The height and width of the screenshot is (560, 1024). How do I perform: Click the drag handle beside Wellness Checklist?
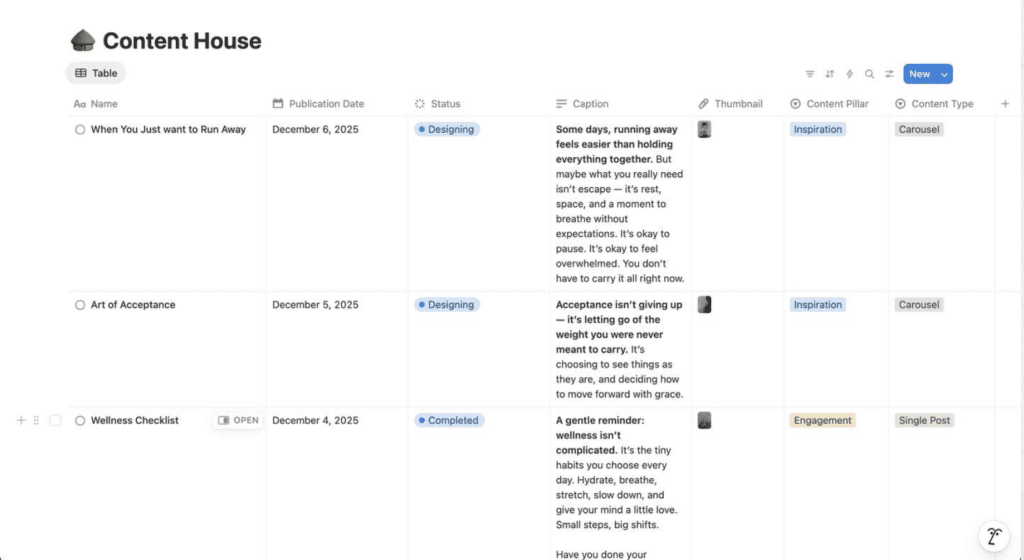click(x=37, y=421)
